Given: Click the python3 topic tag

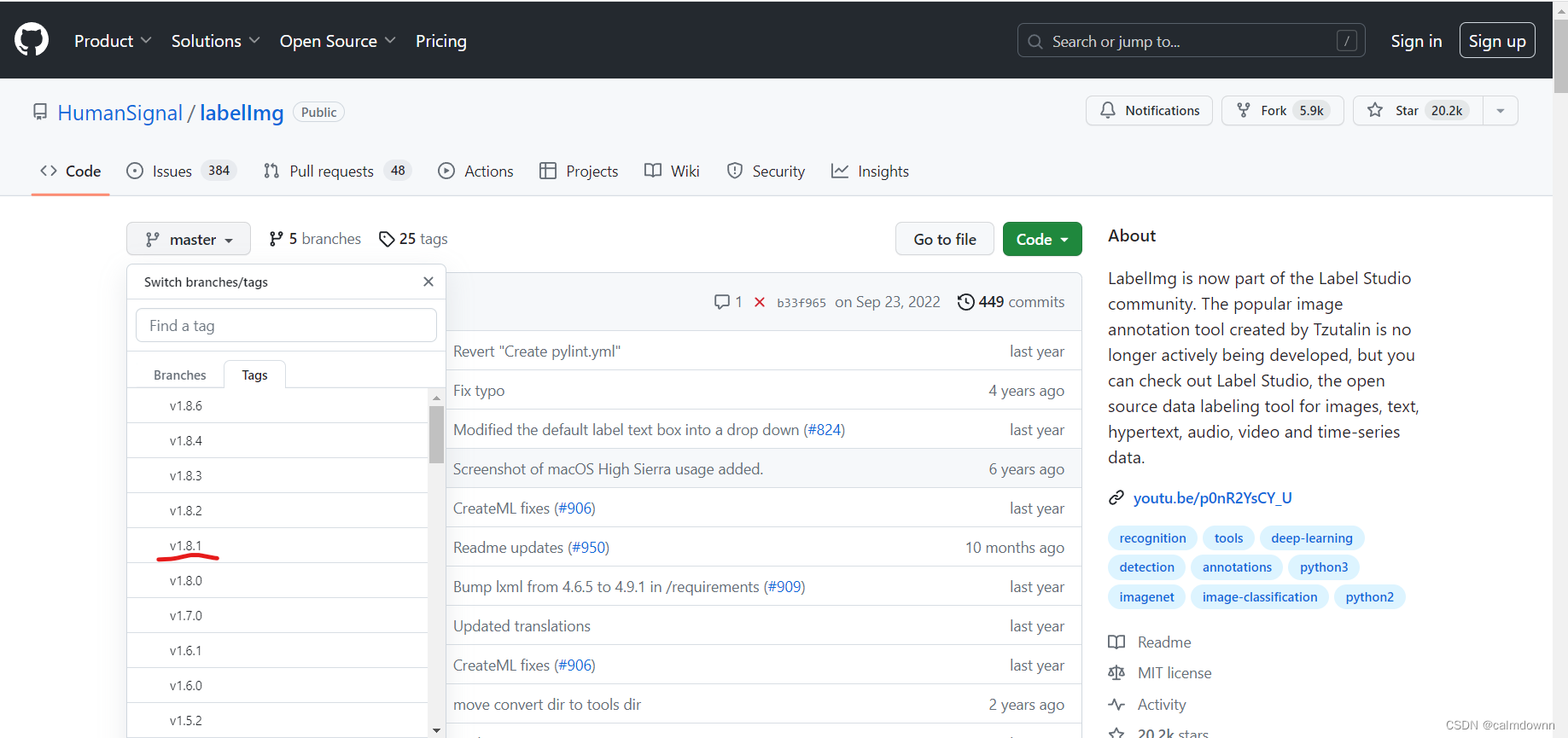Looking at the screenshot, I should tap(1324, 567).
